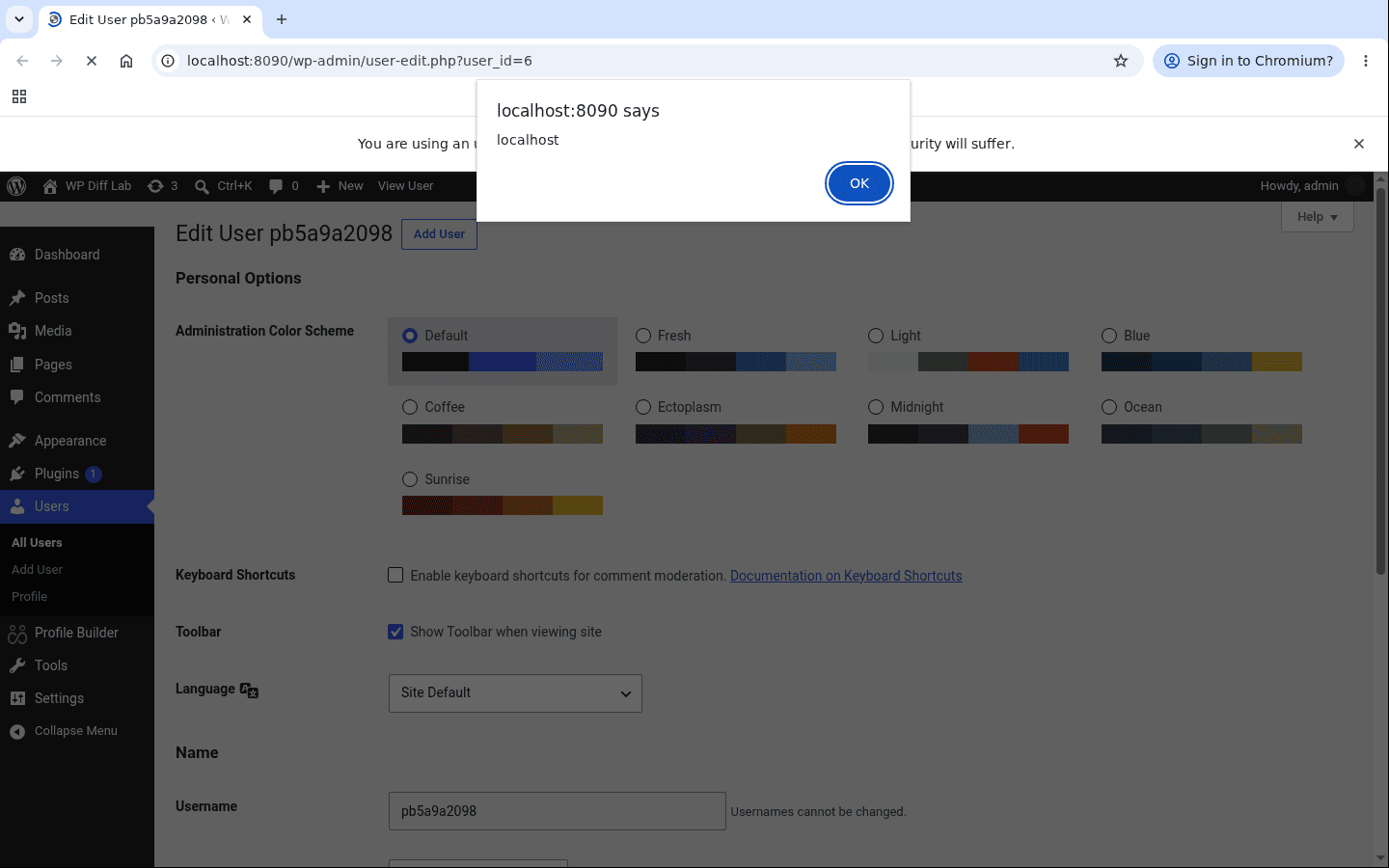Click the Pages icon in sidebar
1389x868 pixels.
(x=17, y=365)
